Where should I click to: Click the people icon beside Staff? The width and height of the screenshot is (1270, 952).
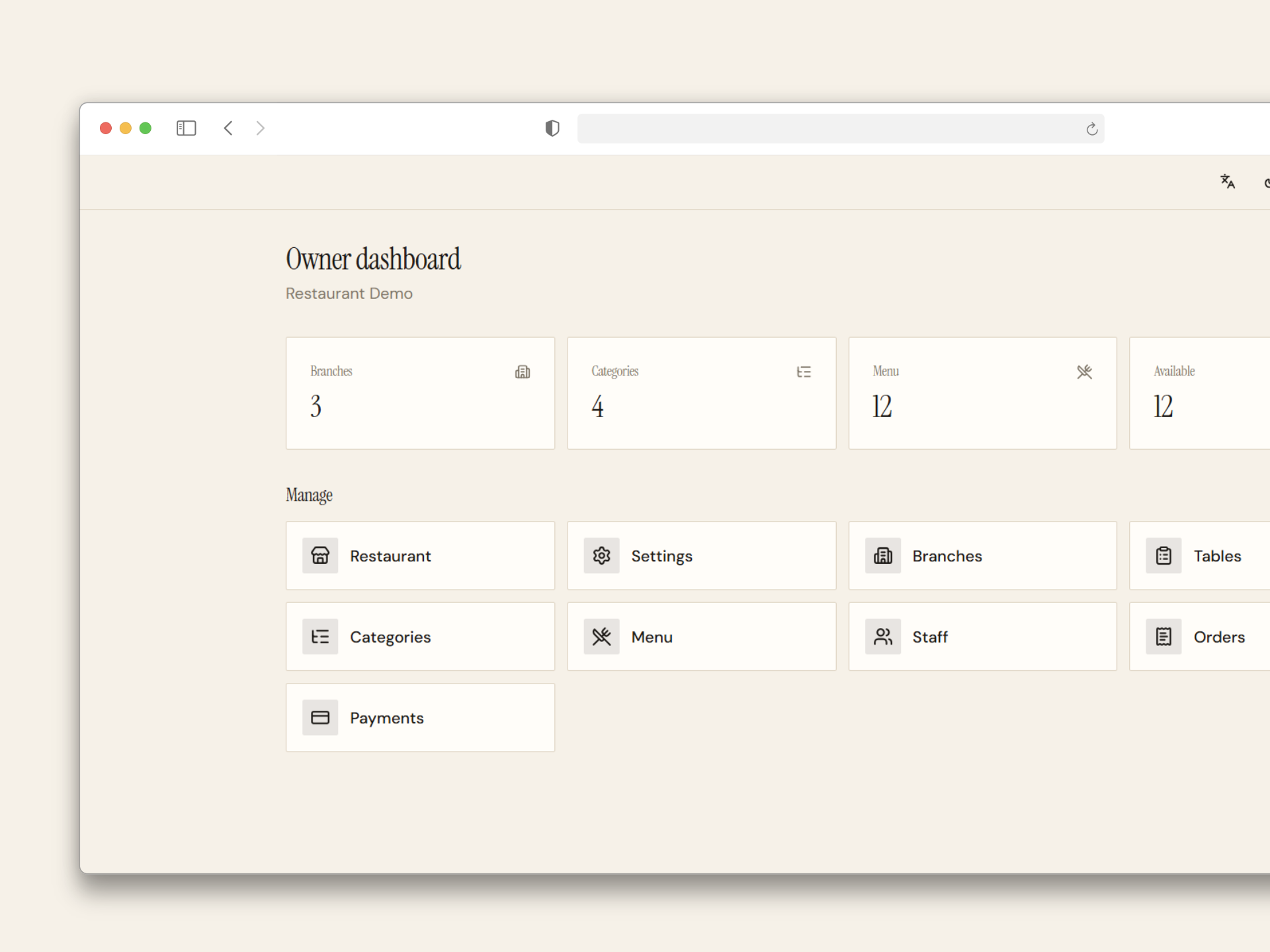pyautogui.click(x=883, y=637)
